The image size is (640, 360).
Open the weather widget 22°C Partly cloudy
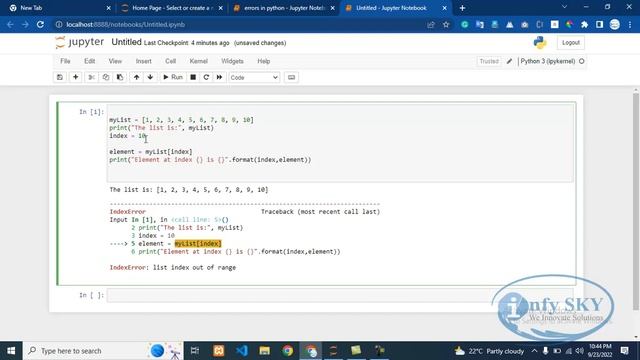pos(489,351)
